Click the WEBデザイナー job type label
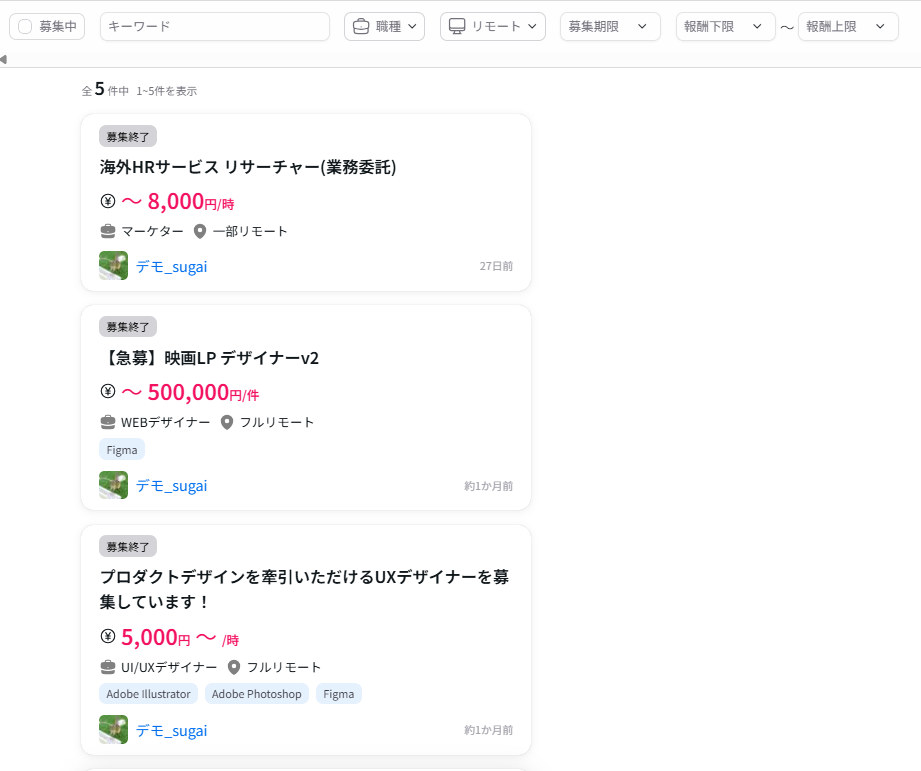 [x=166, y=422]
